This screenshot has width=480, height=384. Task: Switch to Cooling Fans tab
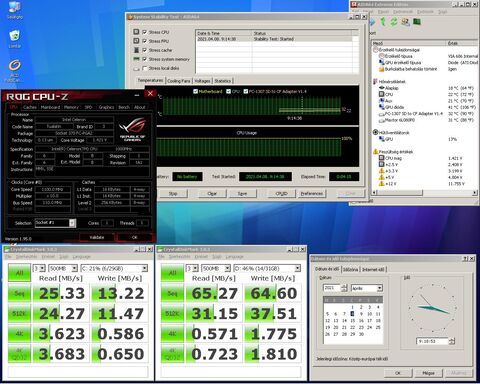click(179, 81)
